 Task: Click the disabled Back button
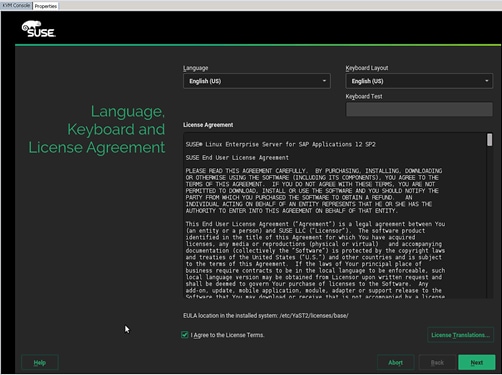click(x=437, y=362)
